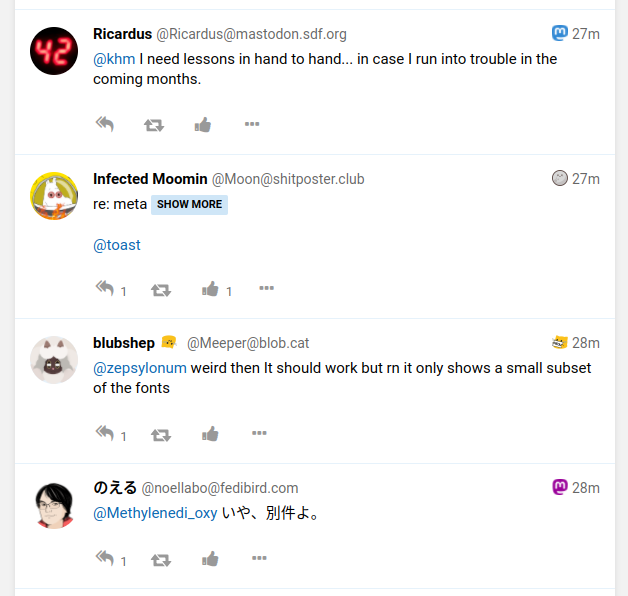Boost Ricardus's post about hand to hand
628x596 pixels.
(x=154, y=125)
